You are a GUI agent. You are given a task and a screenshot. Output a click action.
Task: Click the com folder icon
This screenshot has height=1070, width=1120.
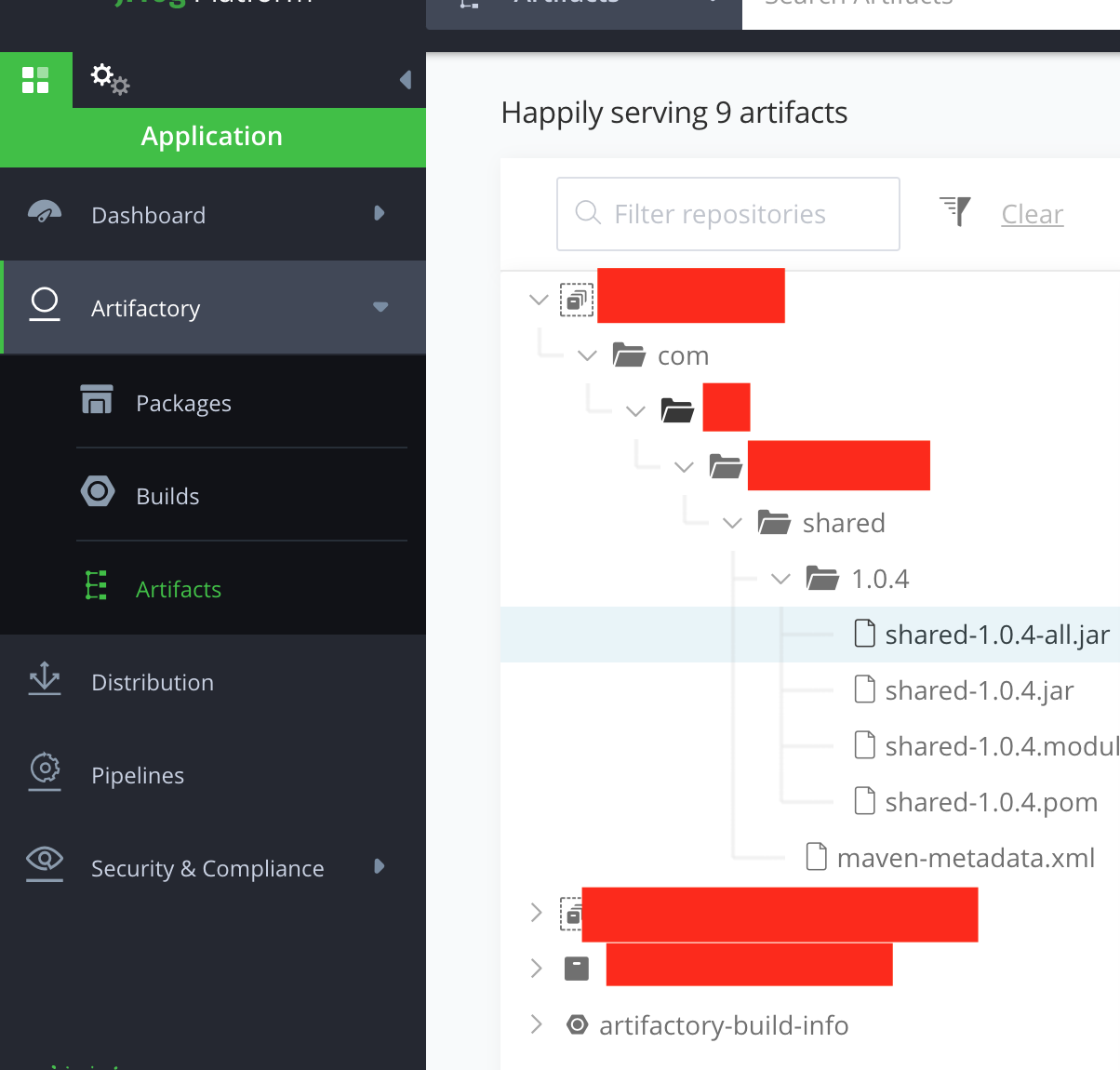pos(629,354)
